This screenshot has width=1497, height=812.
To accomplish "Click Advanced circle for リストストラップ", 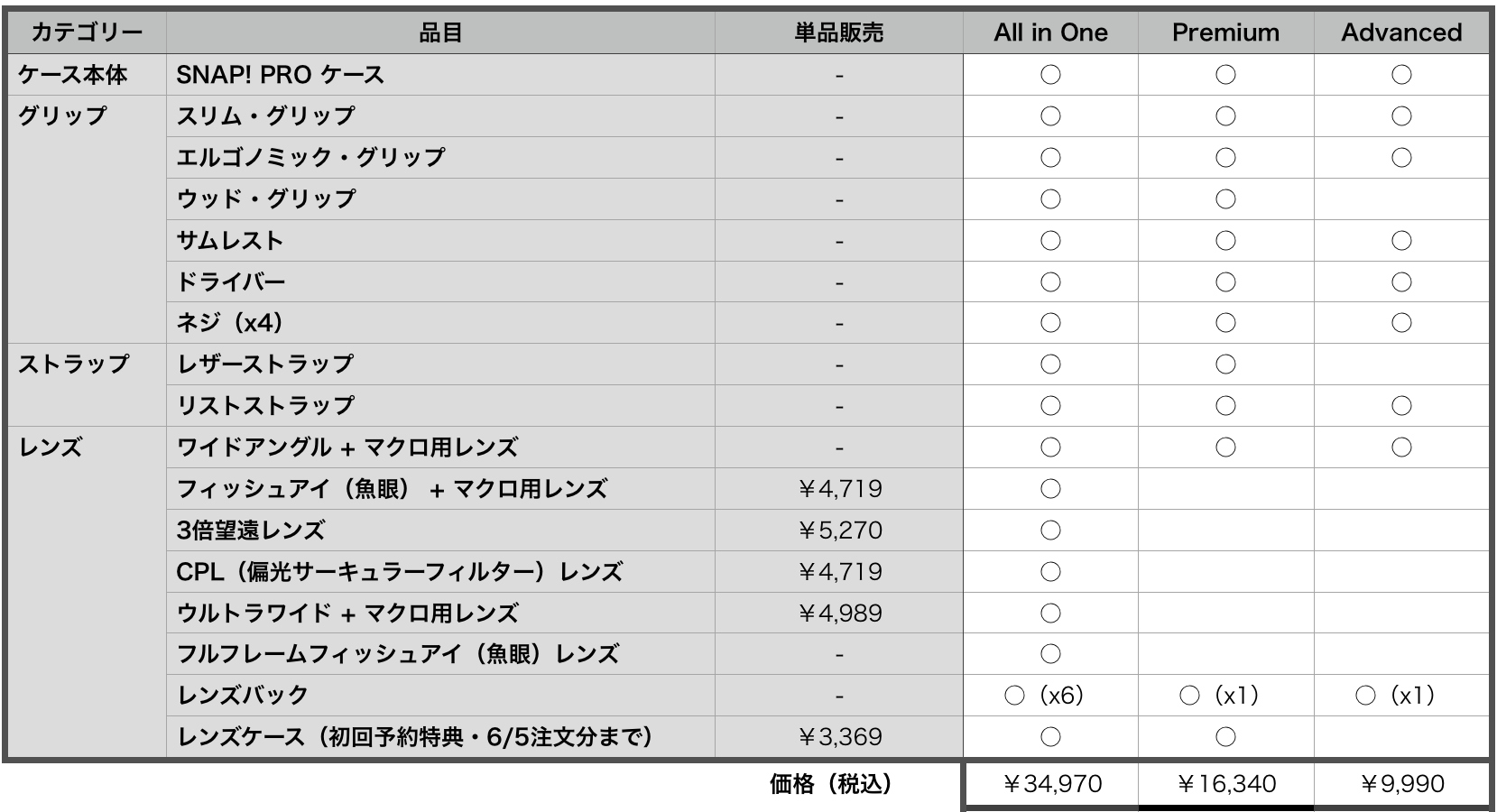I will pos(1401,406).
